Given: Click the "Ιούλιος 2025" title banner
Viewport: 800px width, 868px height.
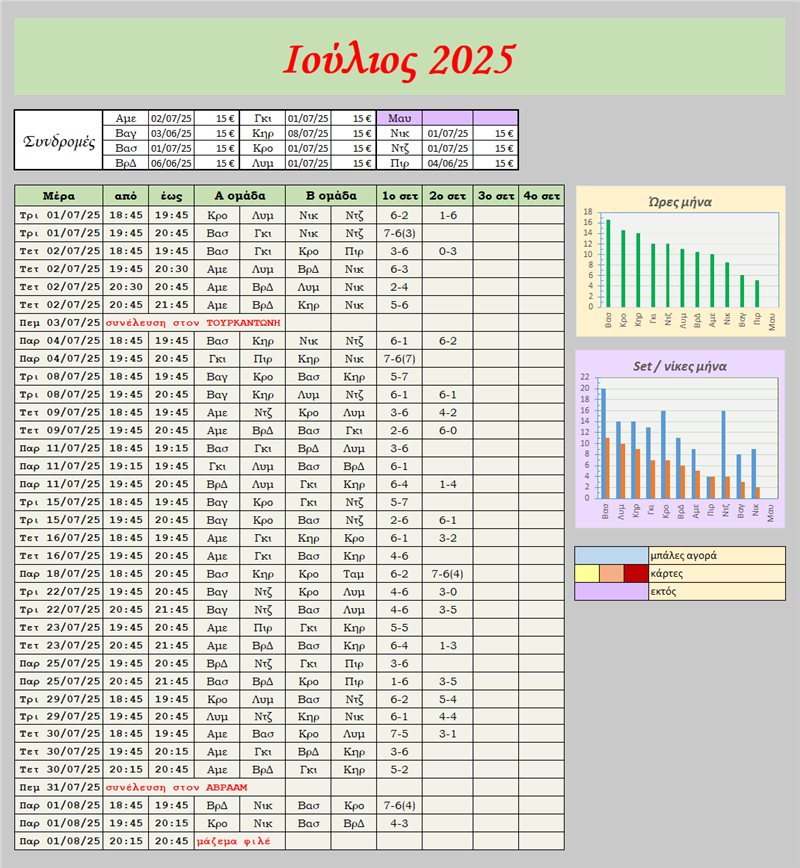Looking at the screenshot, I should [400, 59].
